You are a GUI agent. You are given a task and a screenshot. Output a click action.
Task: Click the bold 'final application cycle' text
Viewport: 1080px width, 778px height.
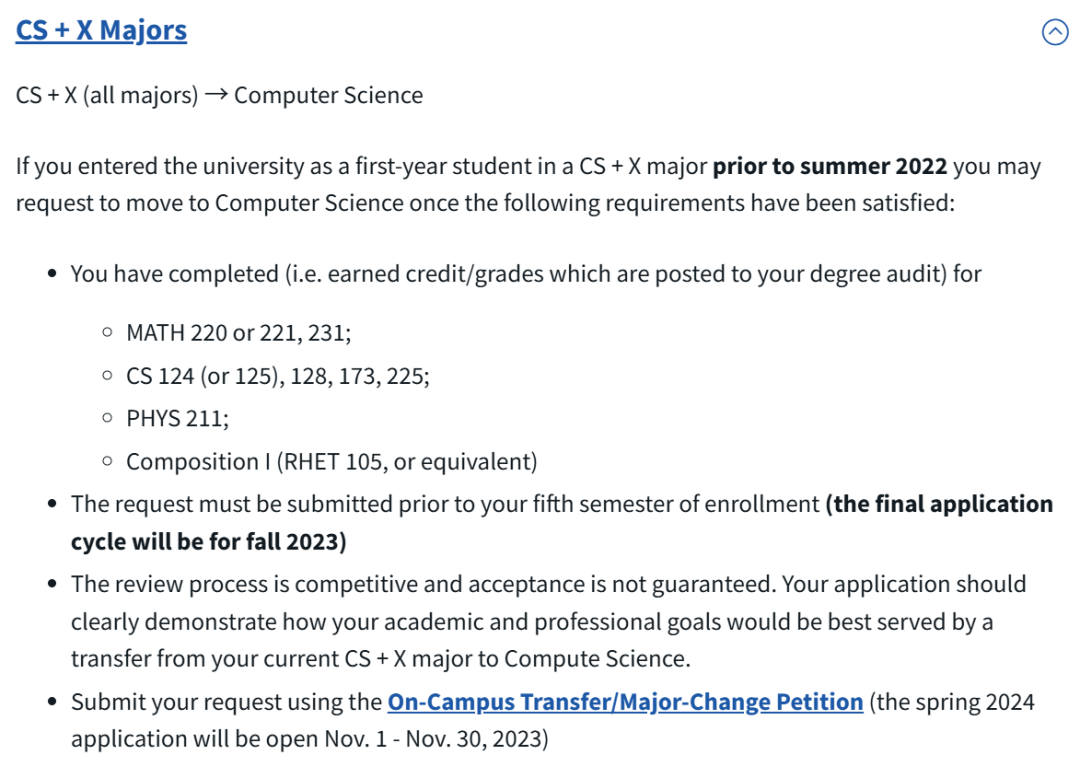[x=940, y=505]
